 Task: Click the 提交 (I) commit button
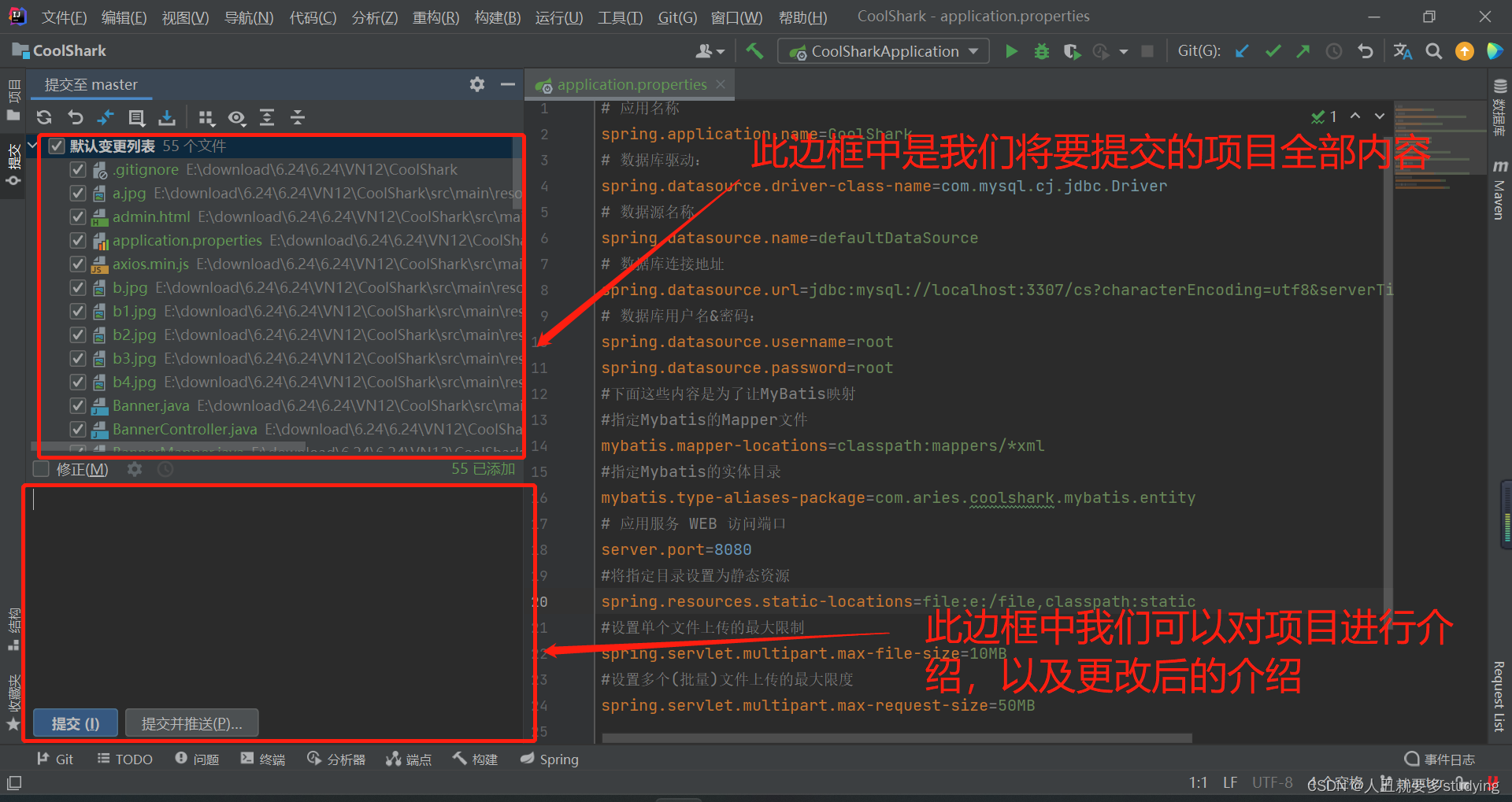coord(76,723)
